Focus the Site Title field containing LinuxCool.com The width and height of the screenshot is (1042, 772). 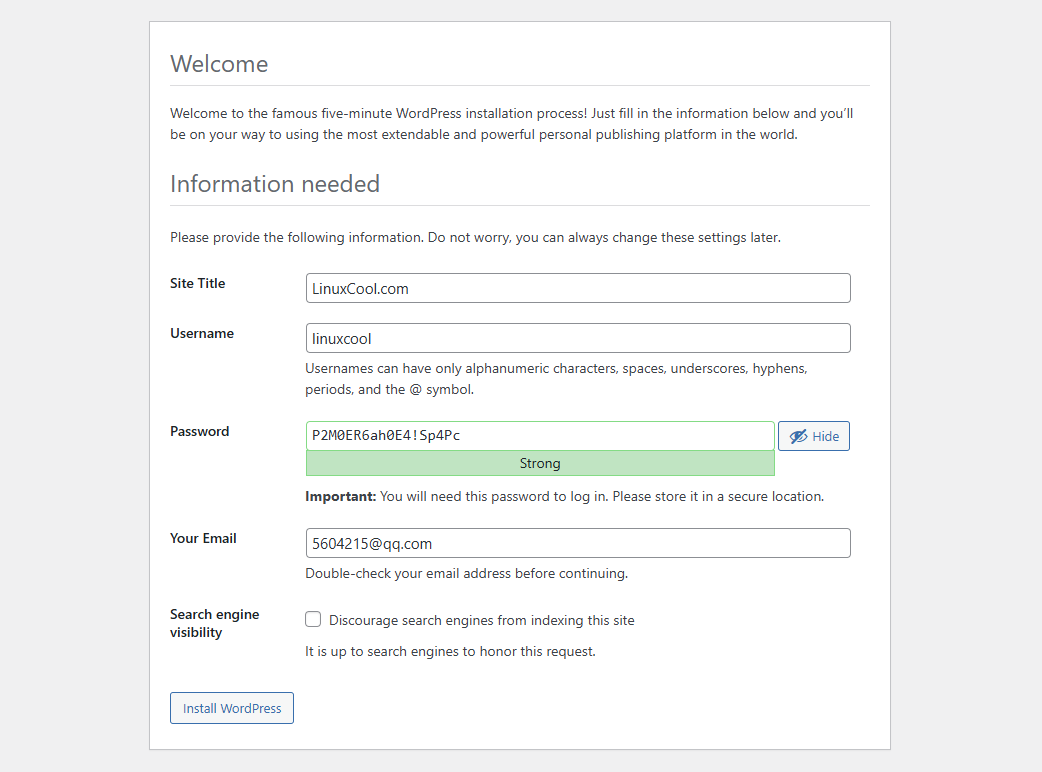(577, 288)
